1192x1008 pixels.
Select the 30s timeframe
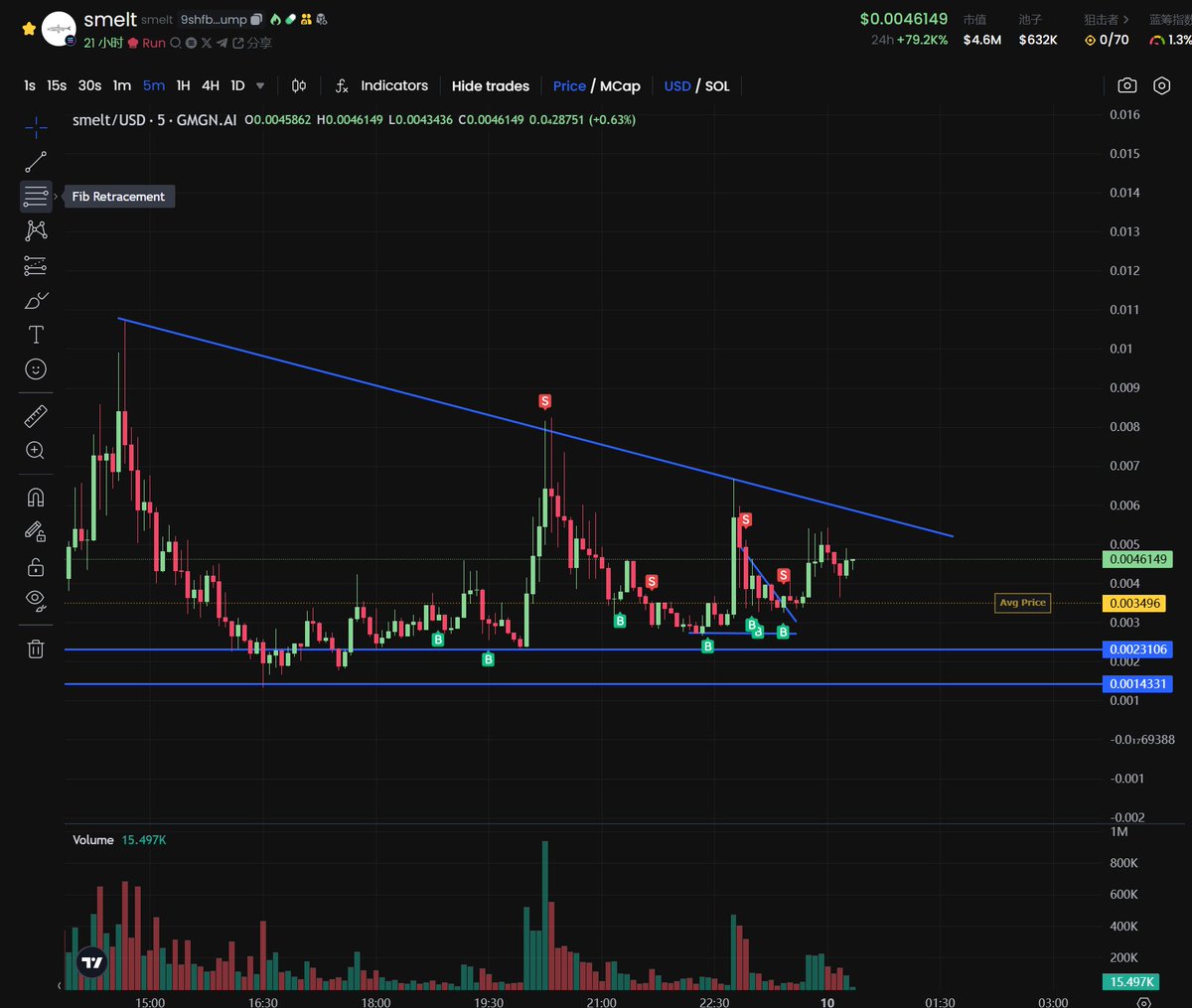point(89,86)
